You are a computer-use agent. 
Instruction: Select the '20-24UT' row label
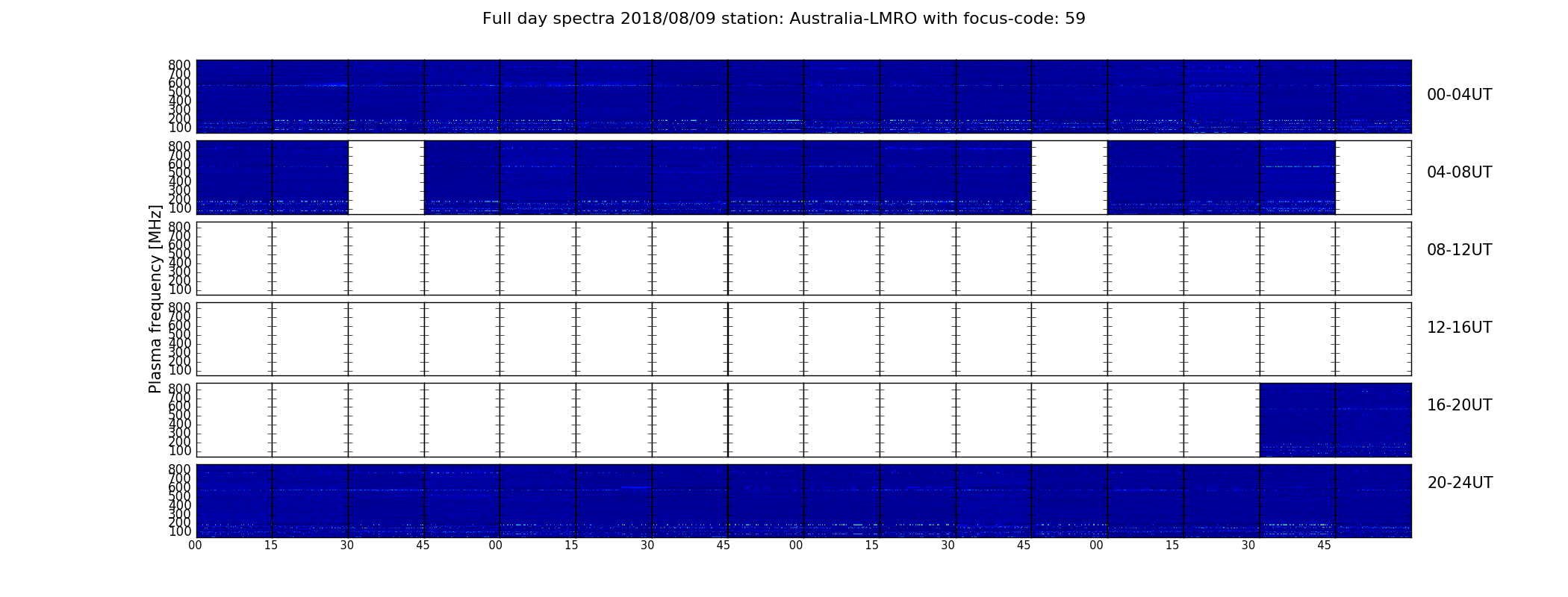point(1460,483)
